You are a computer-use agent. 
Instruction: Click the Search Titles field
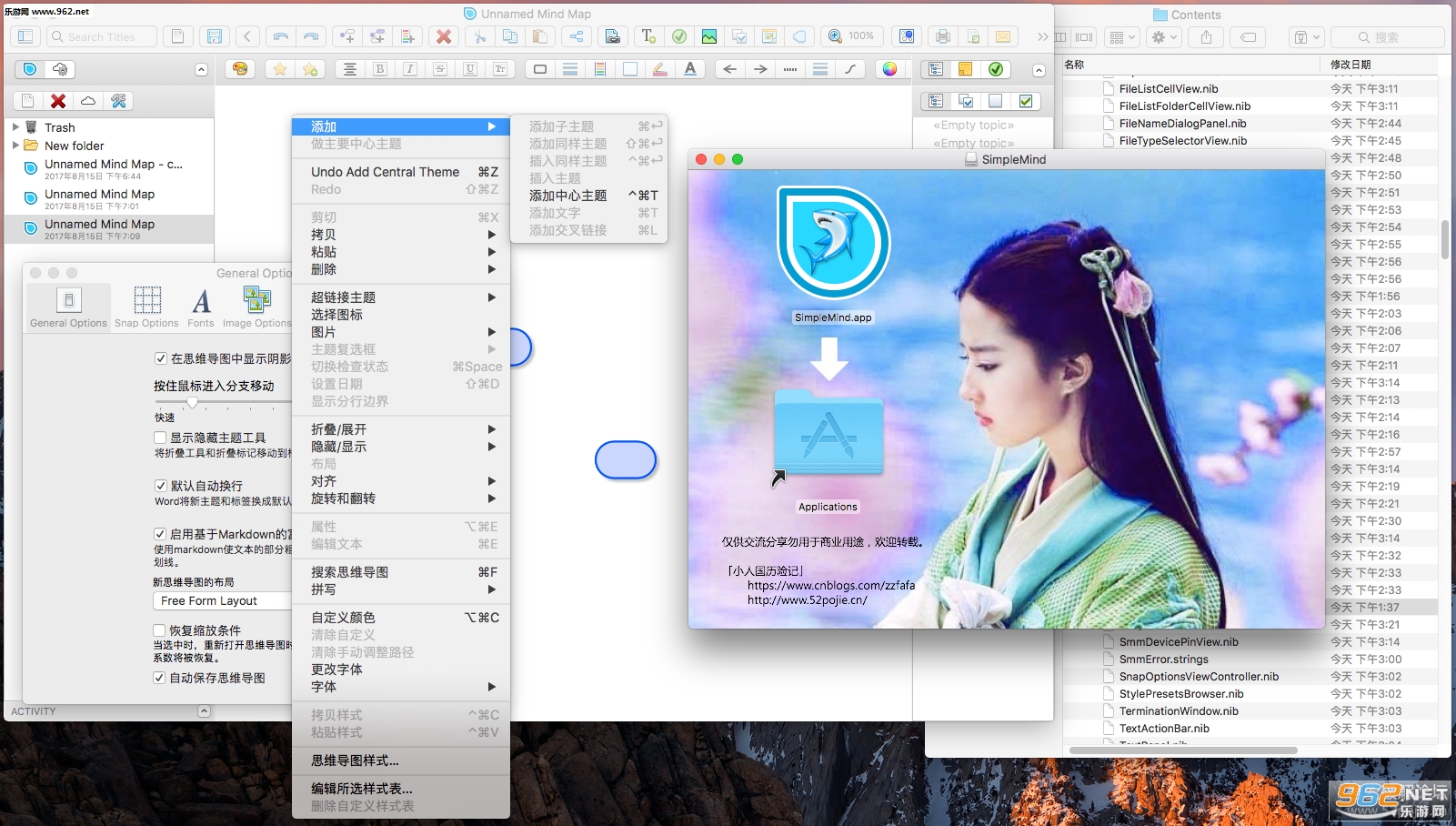(101, 36)
